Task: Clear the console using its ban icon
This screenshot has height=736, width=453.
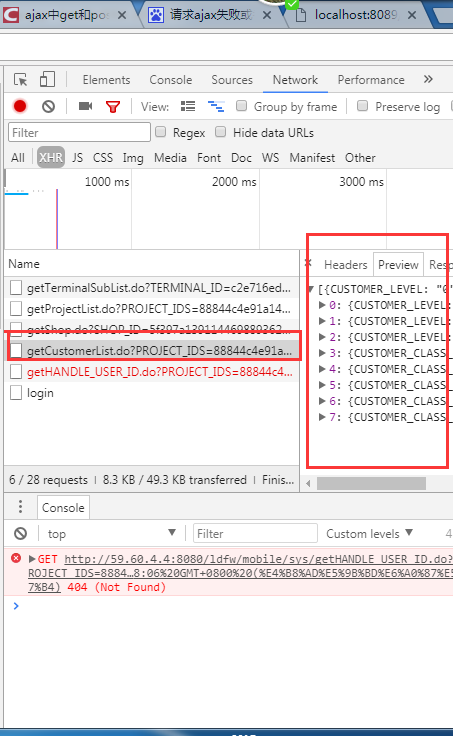Action: coord(20,534)
